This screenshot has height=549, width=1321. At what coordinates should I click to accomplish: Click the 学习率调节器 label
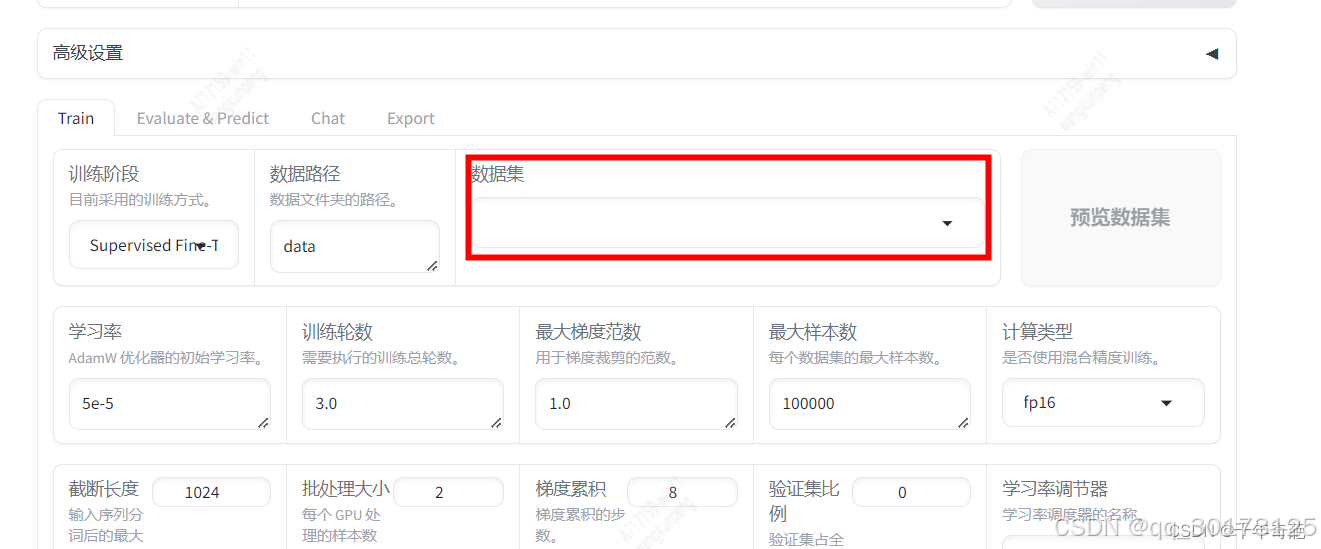pyautogui.click(x=1055, y=488)
